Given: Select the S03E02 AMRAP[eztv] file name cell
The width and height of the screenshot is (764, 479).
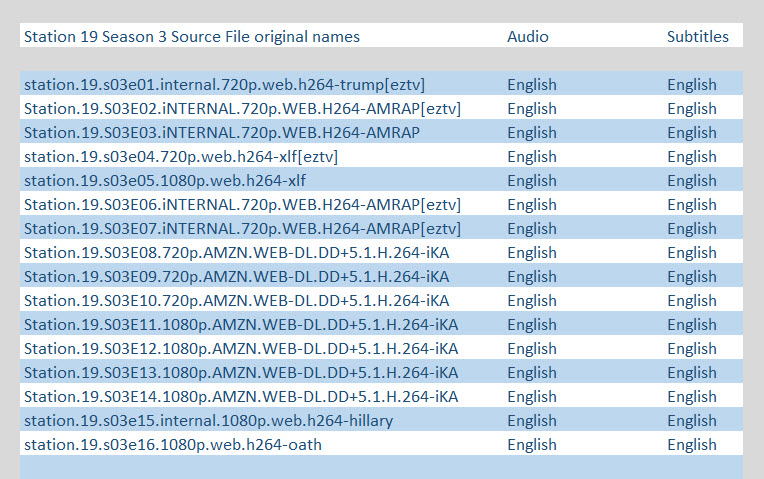Looking at the screenshot, I should pyautogui.click(x=243, y=109).
